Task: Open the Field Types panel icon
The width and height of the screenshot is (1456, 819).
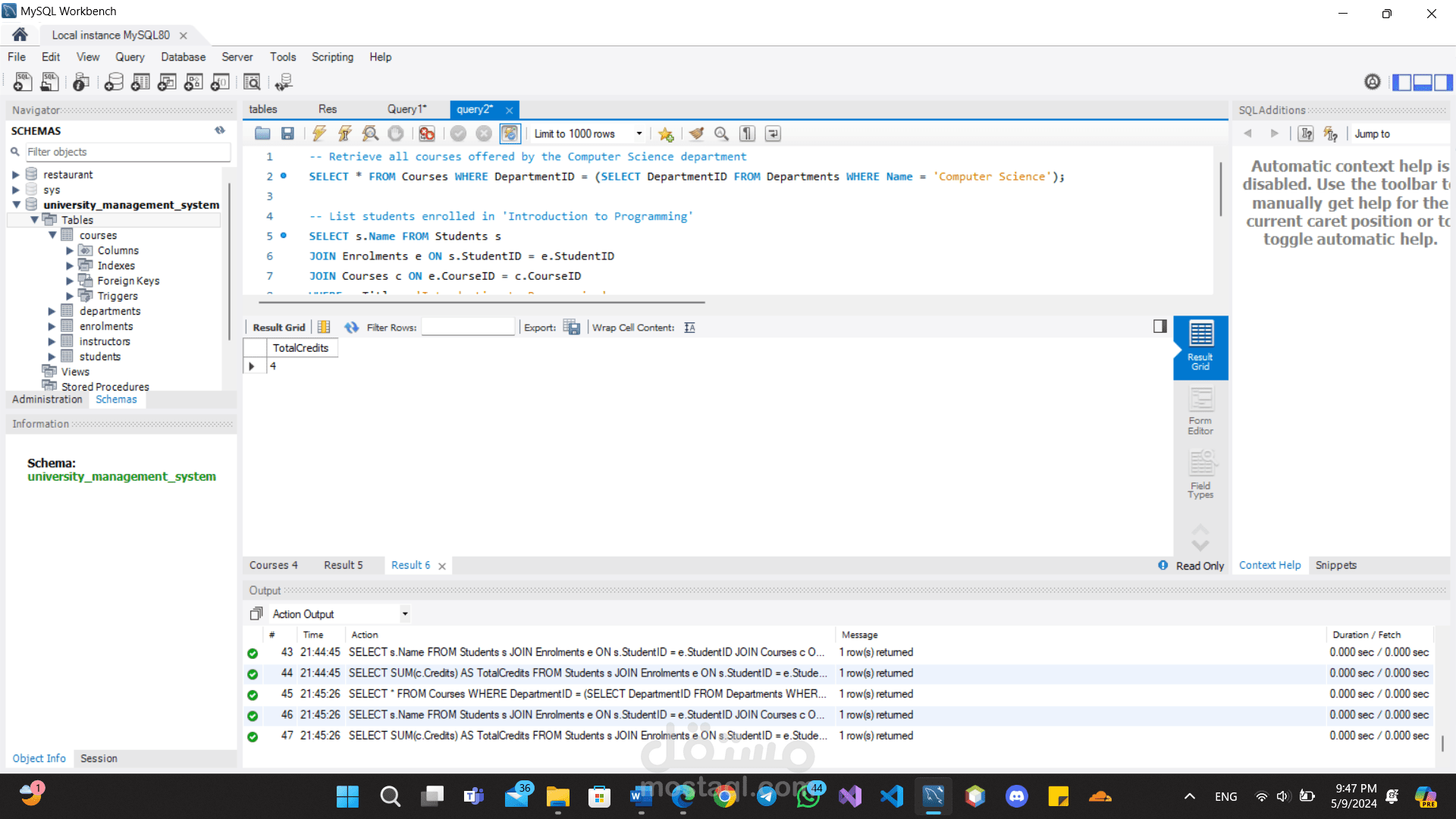Action: pyautogui.click(x=1200, y=475)
